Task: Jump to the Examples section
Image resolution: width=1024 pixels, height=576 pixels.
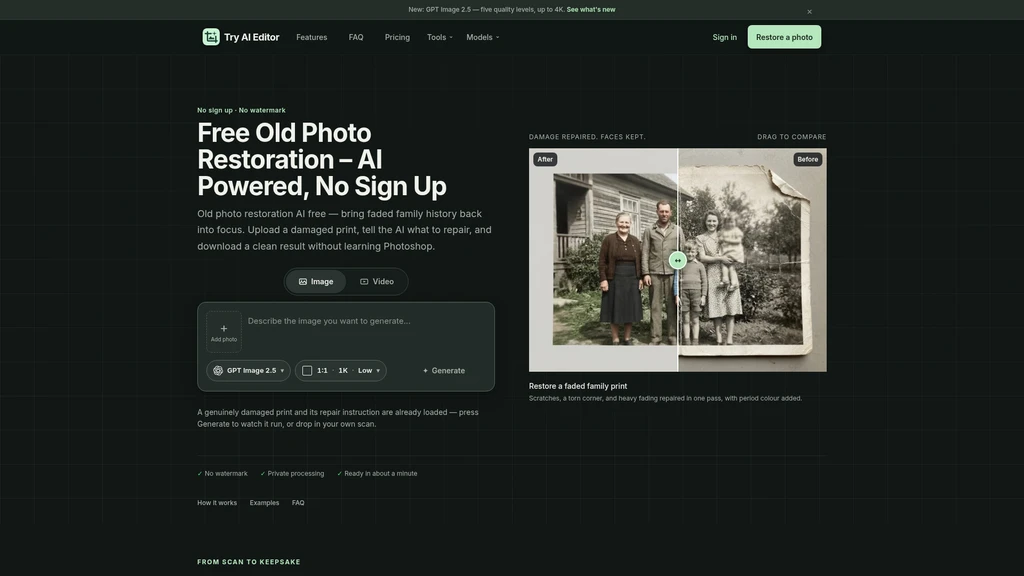Action: [x=264, y=503]
